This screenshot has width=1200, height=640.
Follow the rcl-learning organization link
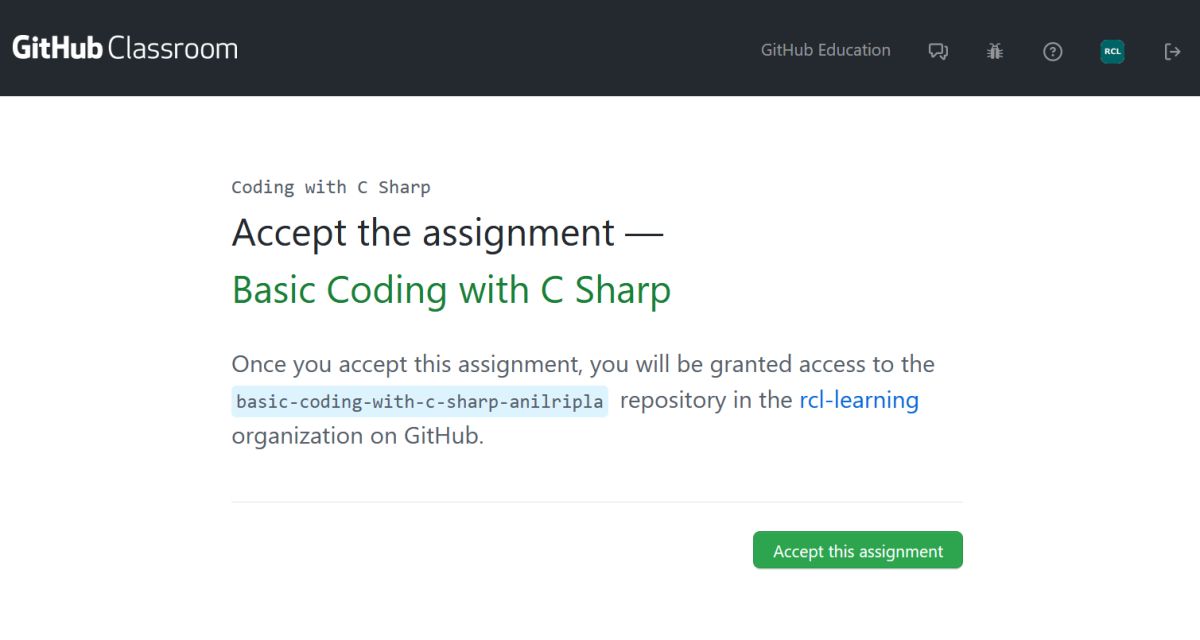coord(858,400)
